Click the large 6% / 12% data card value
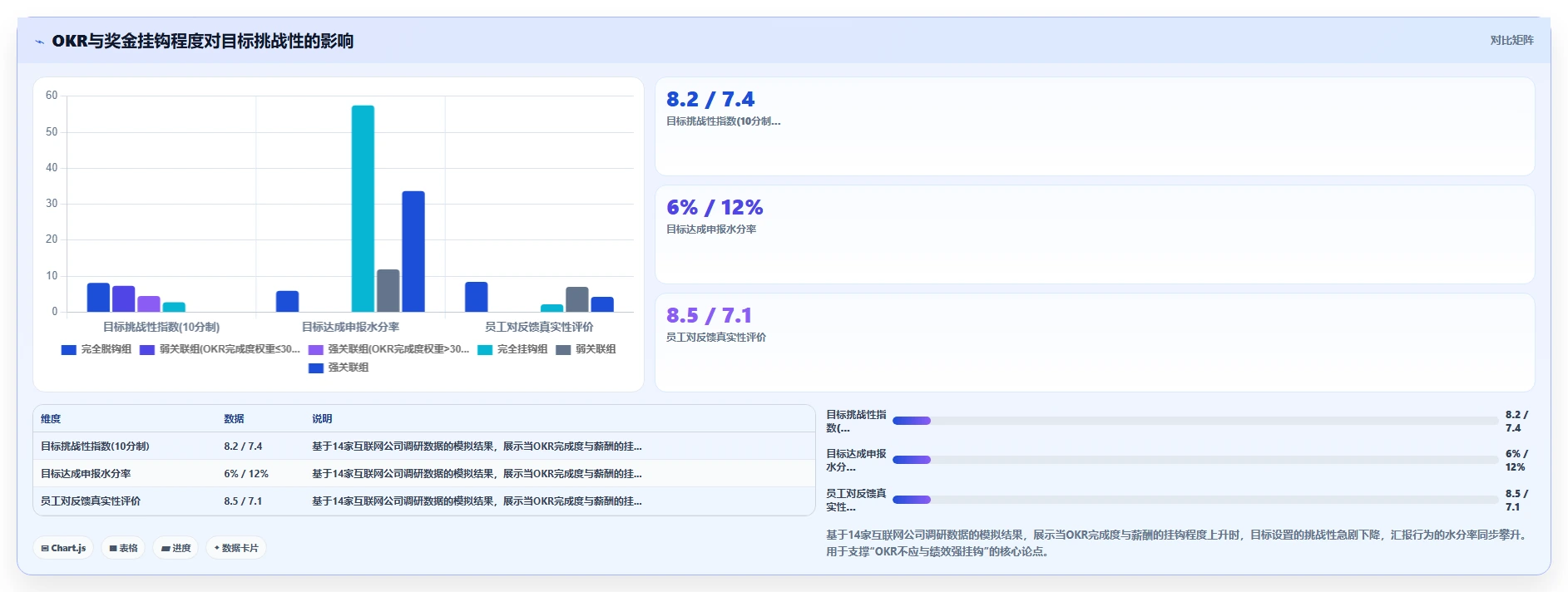 (715, 208)
